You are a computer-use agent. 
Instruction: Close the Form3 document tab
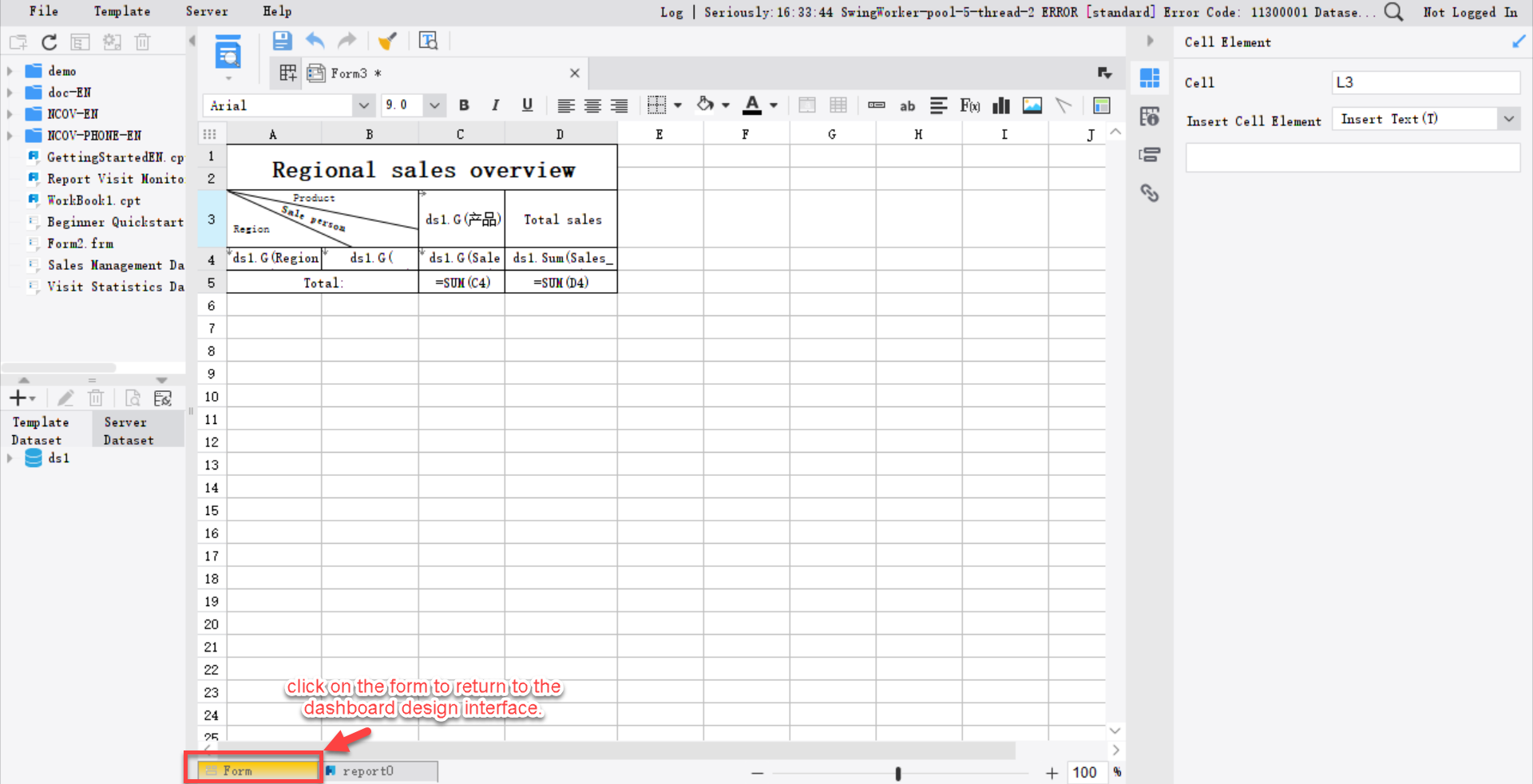[575, 73]
